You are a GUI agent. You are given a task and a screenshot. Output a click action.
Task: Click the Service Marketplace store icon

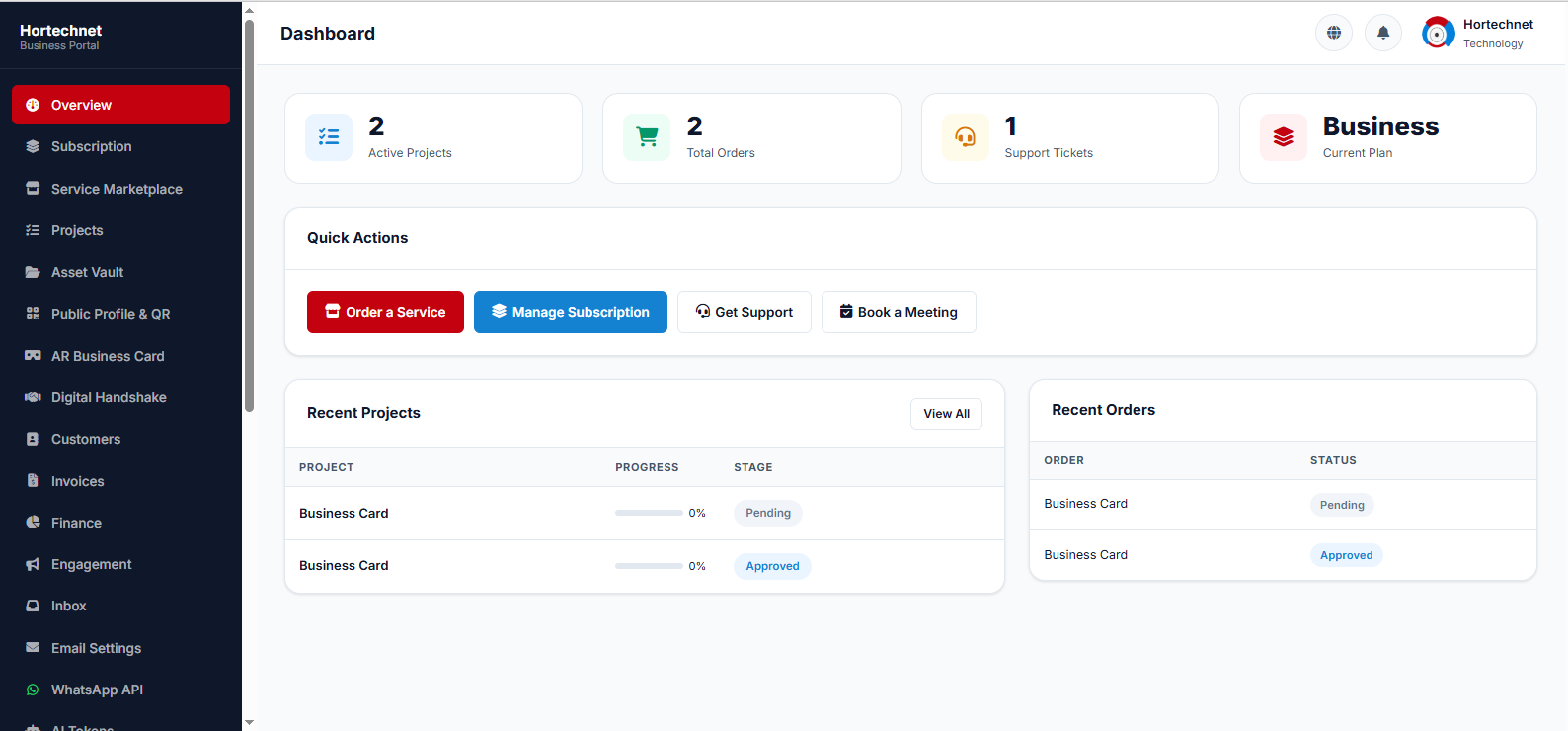click(33, 189)
